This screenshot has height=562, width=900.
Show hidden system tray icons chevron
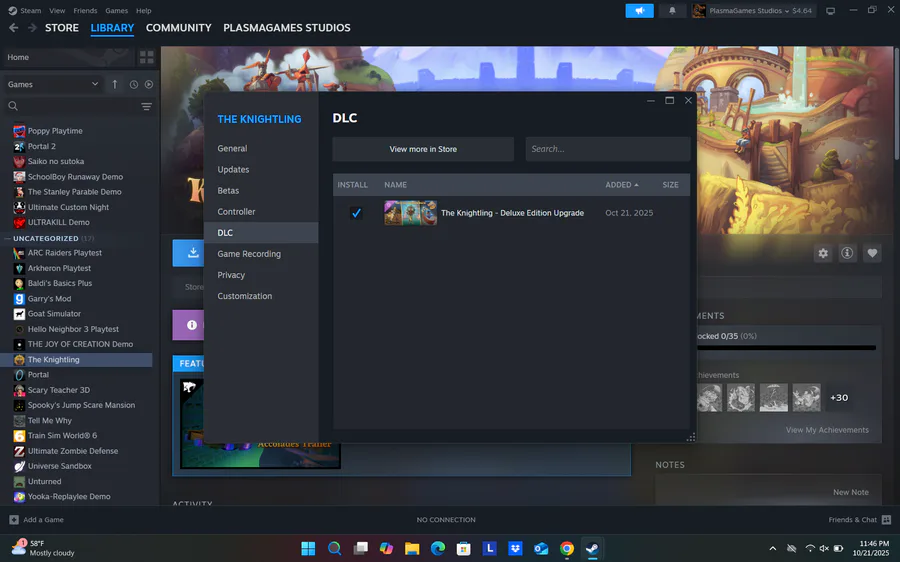tap(773, 549)
